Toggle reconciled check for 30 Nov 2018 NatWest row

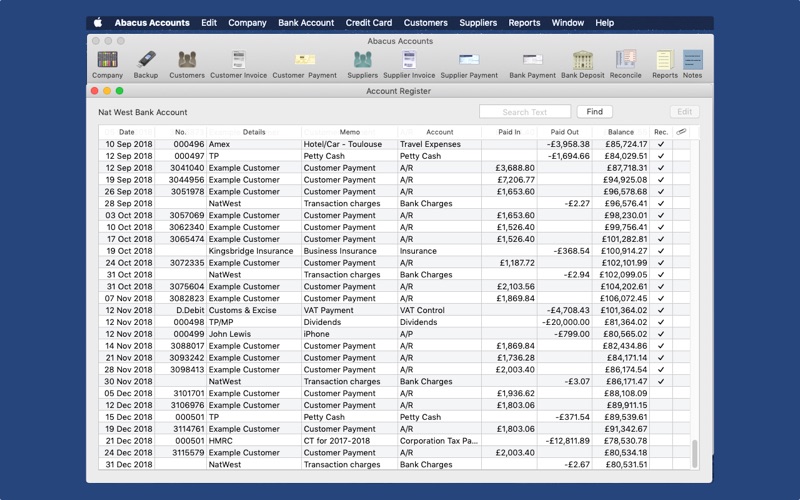click(x=661, y=381)
